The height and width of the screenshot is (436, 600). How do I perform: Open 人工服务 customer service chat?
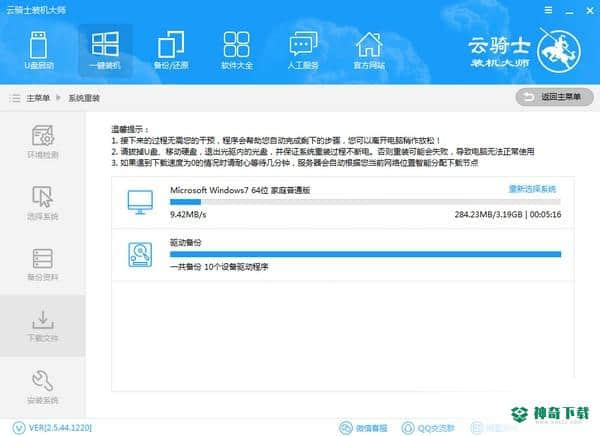point(303,50)
